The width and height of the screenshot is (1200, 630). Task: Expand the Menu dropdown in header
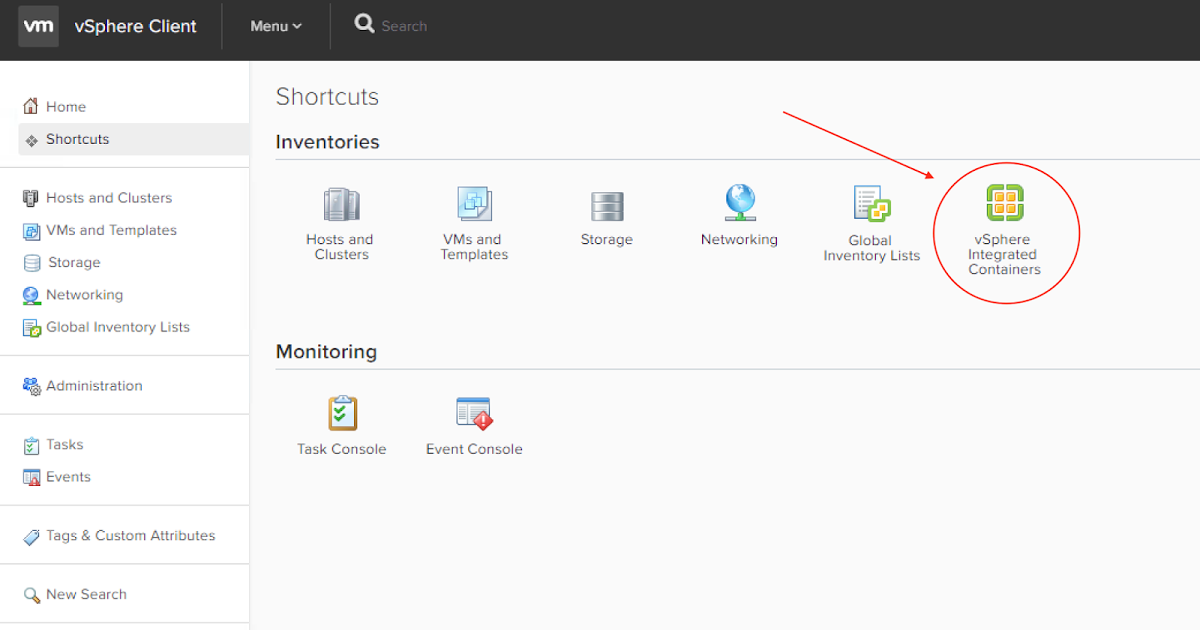click(276, 26)
